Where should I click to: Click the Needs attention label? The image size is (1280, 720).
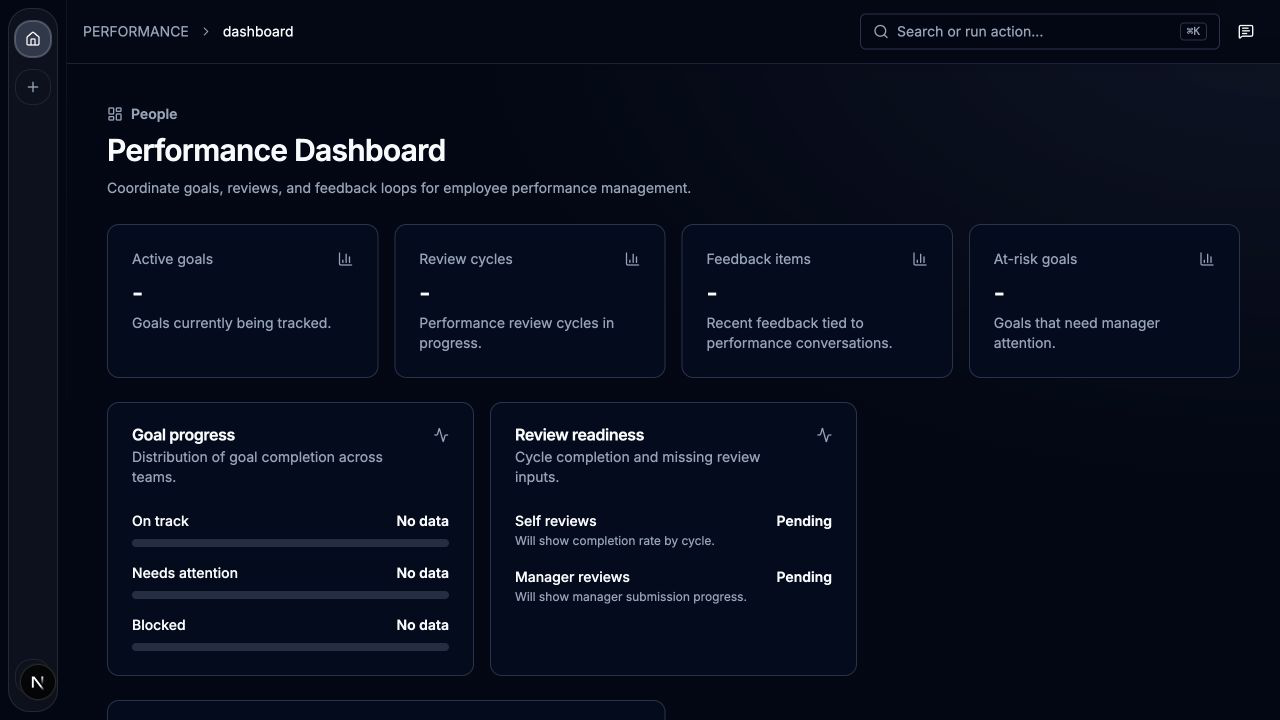click(x=185, y=573)
